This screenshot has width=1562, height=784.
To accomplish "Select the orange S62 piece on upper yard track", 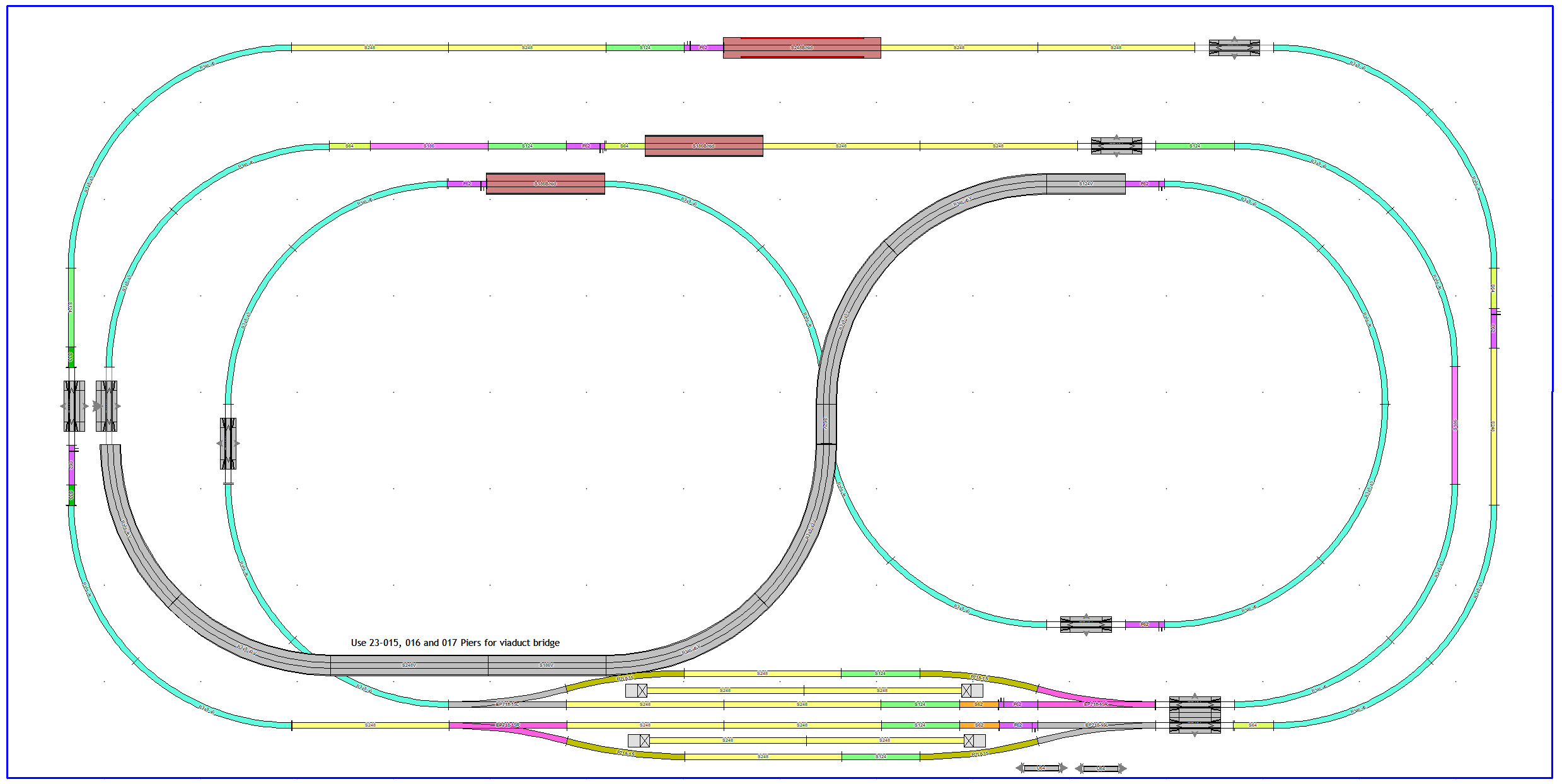I will 979,704.
